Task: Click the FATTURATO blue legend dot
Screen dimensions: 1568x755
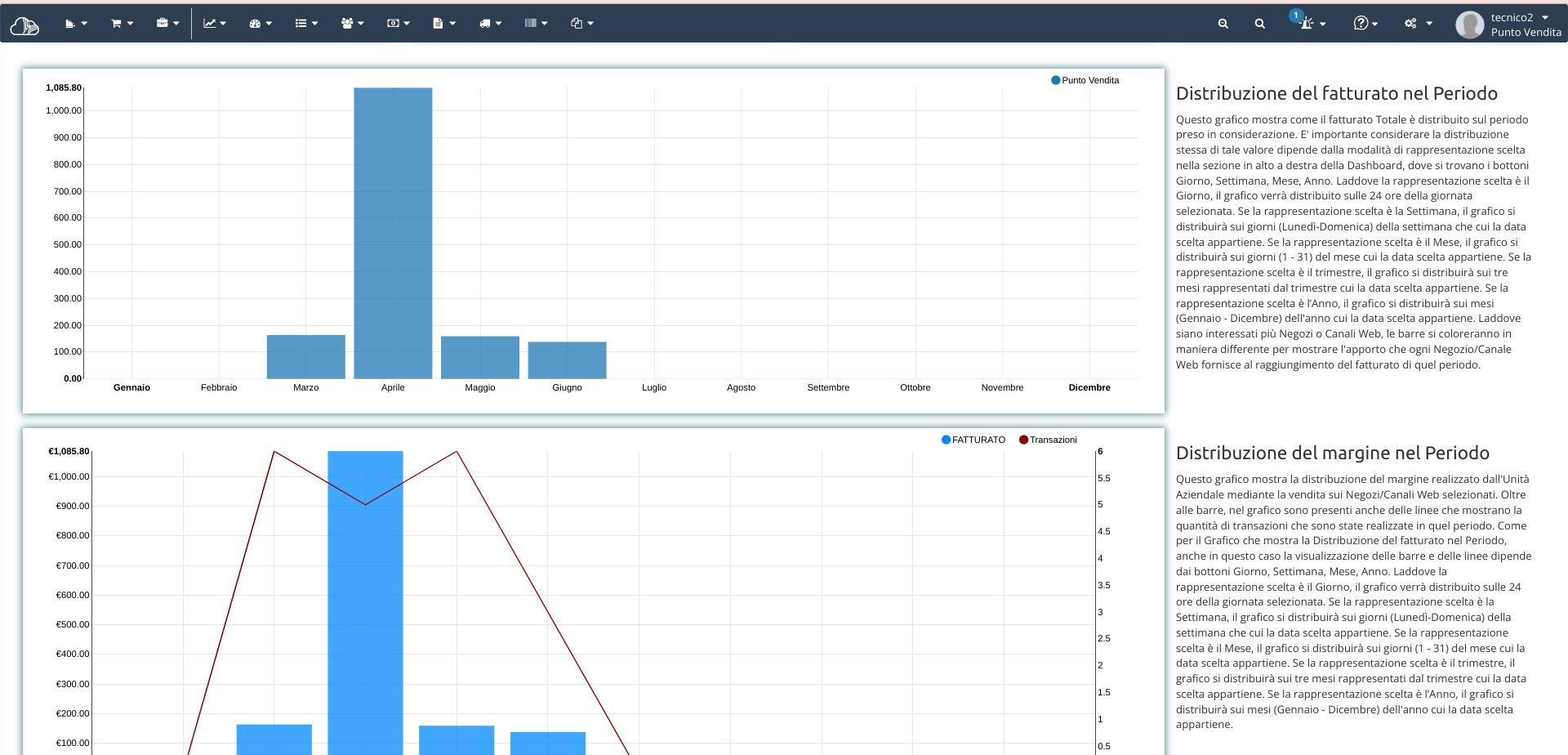Action: coord(946,440)
